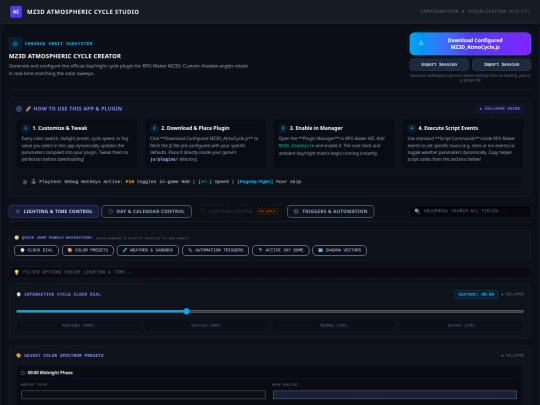Open the Triggers & Automation tab
Image resolution: width=540 pixels, height=405 pixels.
[x=331, y=211]
